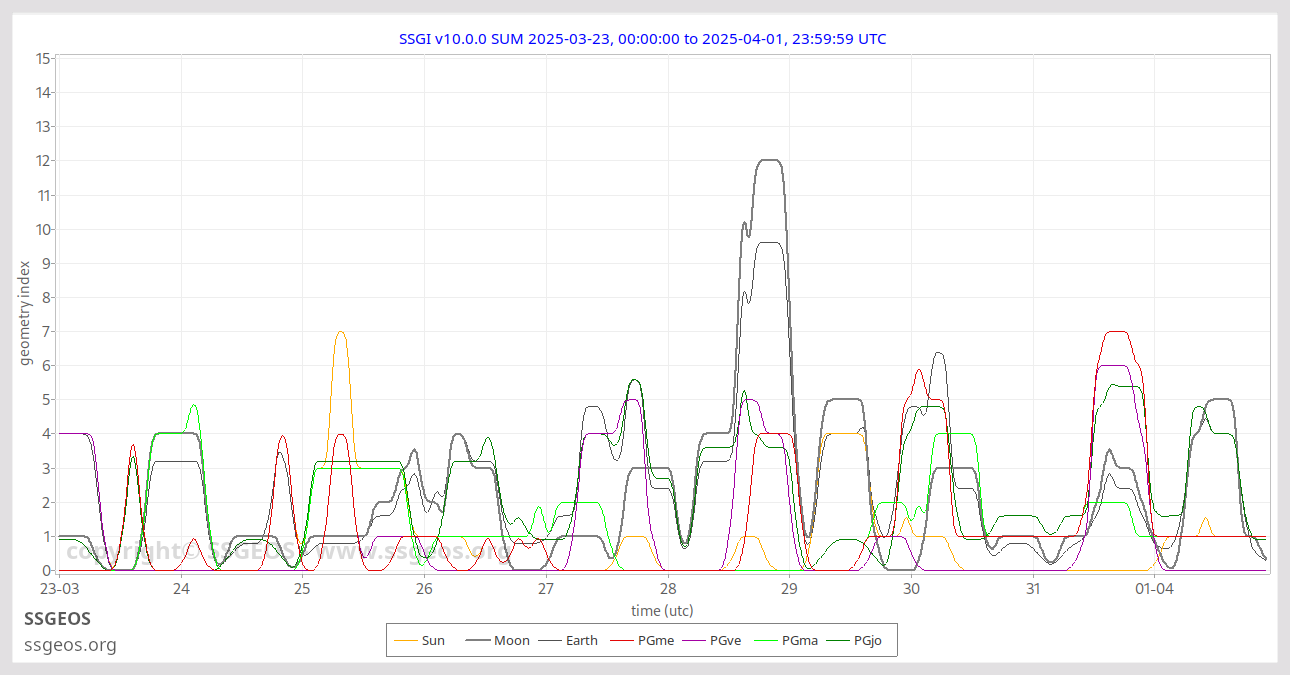Click the 7 y-axis tick label
Image resolution: width=1290 pixels, height=675 pixels.
tap(45, 332)
